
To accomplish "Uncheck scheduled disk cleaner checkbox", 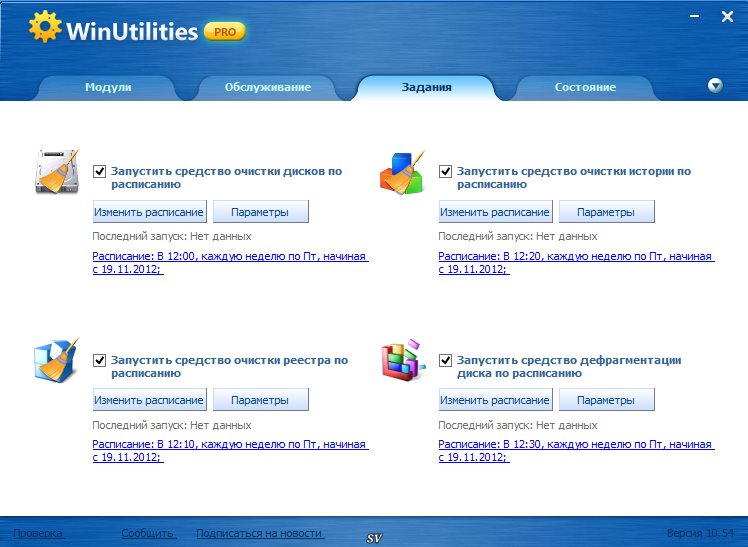I will (99, 171).
